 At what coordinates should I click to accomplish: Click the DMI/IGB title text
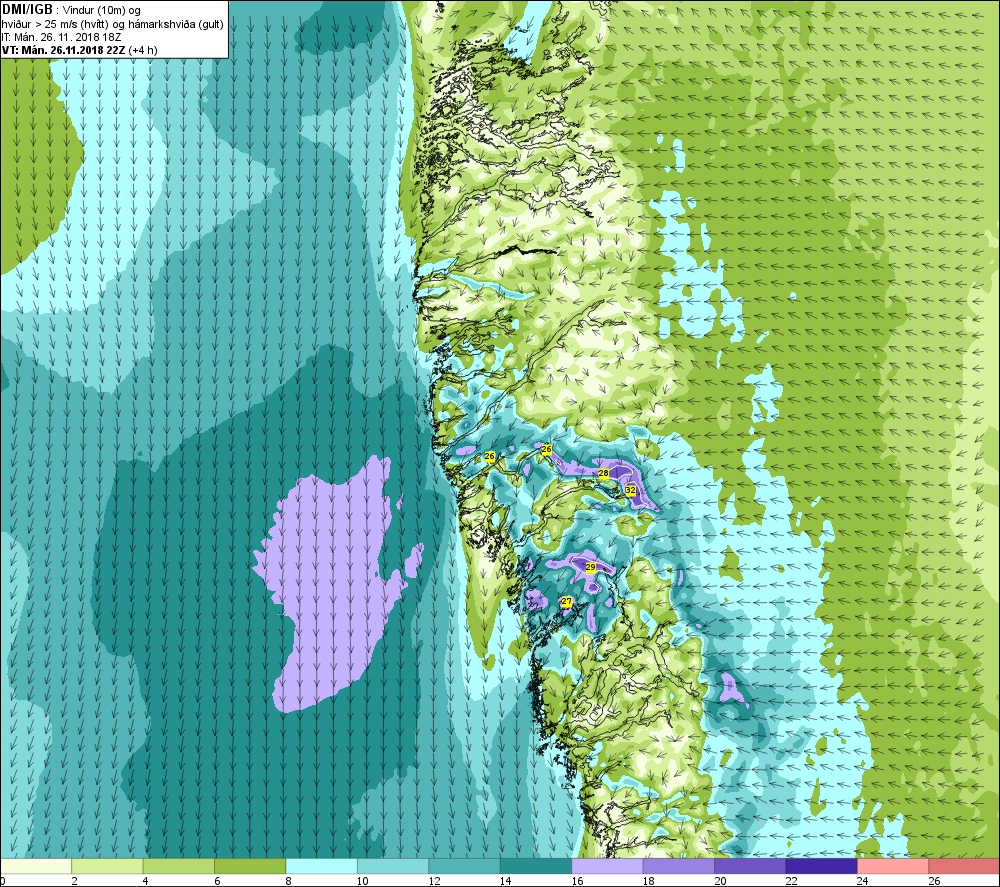pos(27,10)
